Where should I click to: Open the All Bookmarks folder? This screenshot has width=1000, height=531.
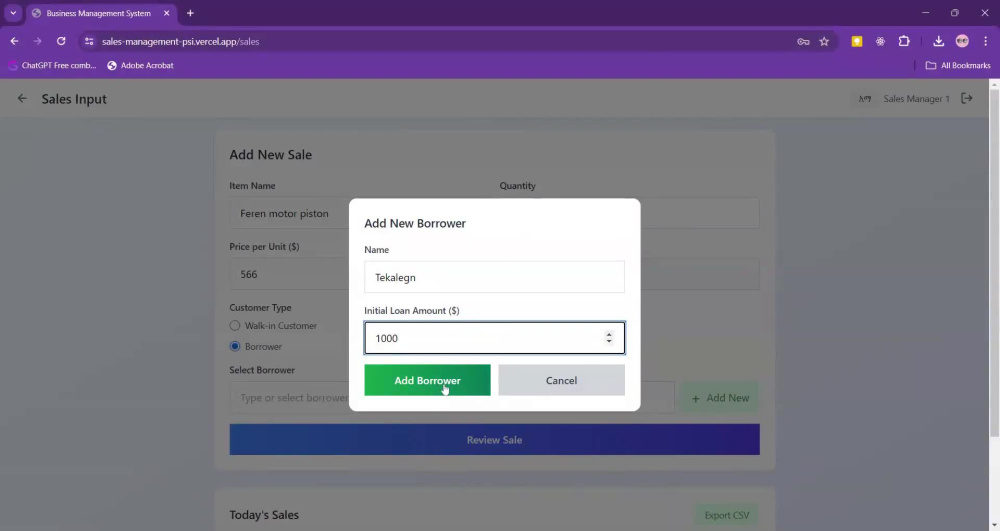click(958, 65)
